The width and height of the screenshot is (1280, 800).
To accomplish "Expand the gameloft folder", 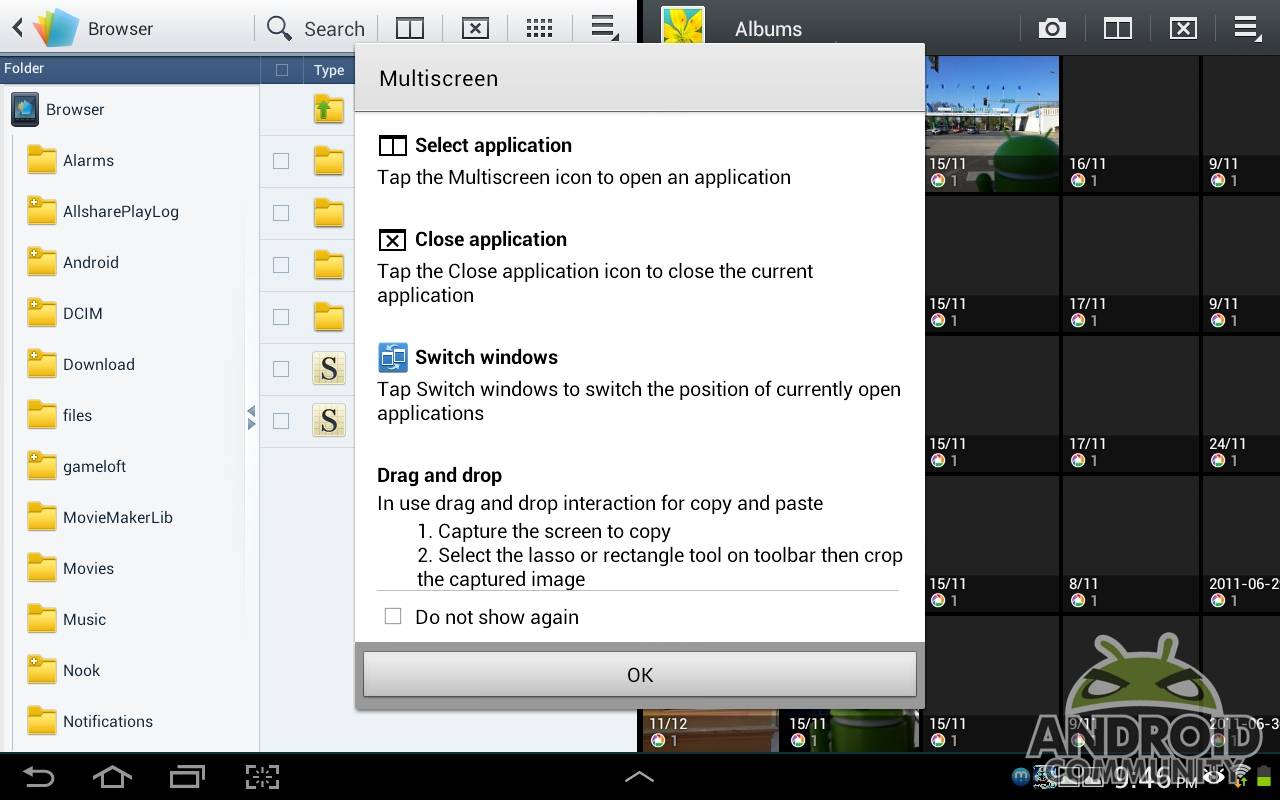I will 76,466.
